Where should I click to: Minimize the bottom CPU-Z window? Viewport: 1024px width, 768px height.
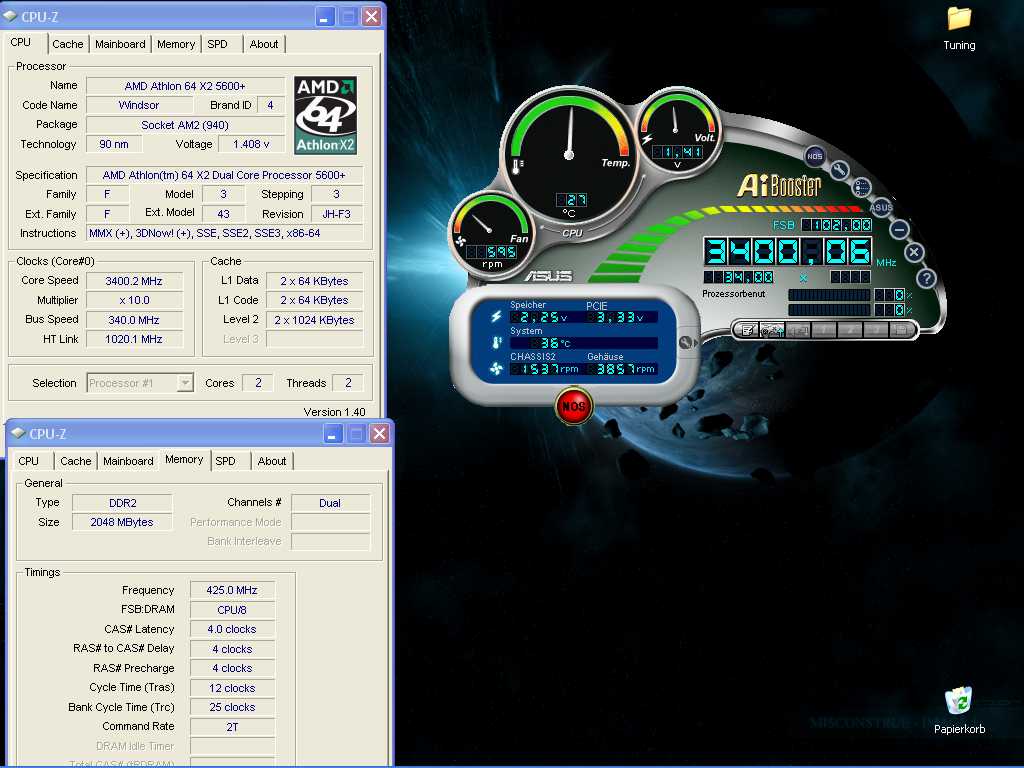click(332, 433)
